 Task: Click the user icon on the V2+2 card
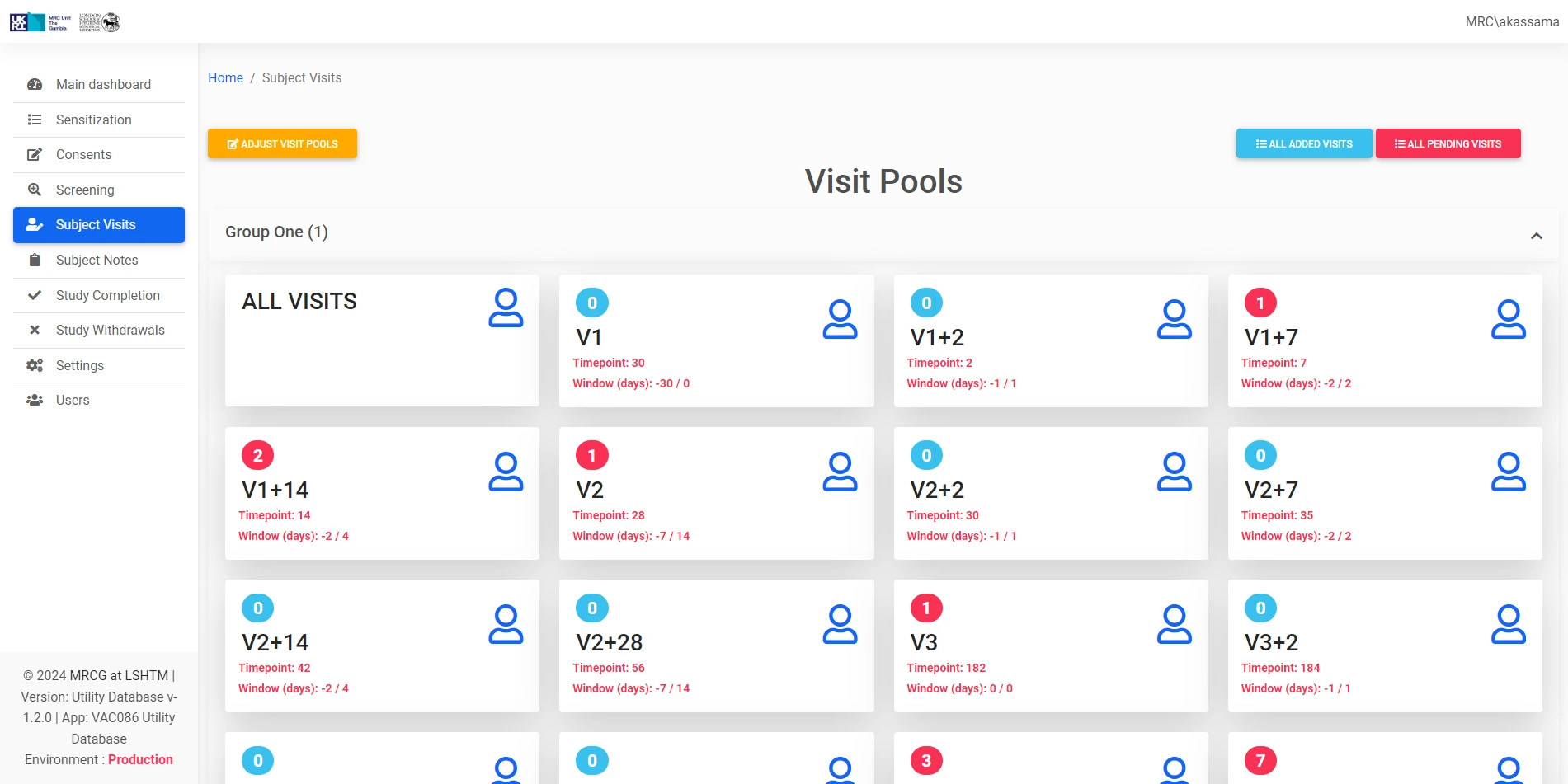point(1174,472)
